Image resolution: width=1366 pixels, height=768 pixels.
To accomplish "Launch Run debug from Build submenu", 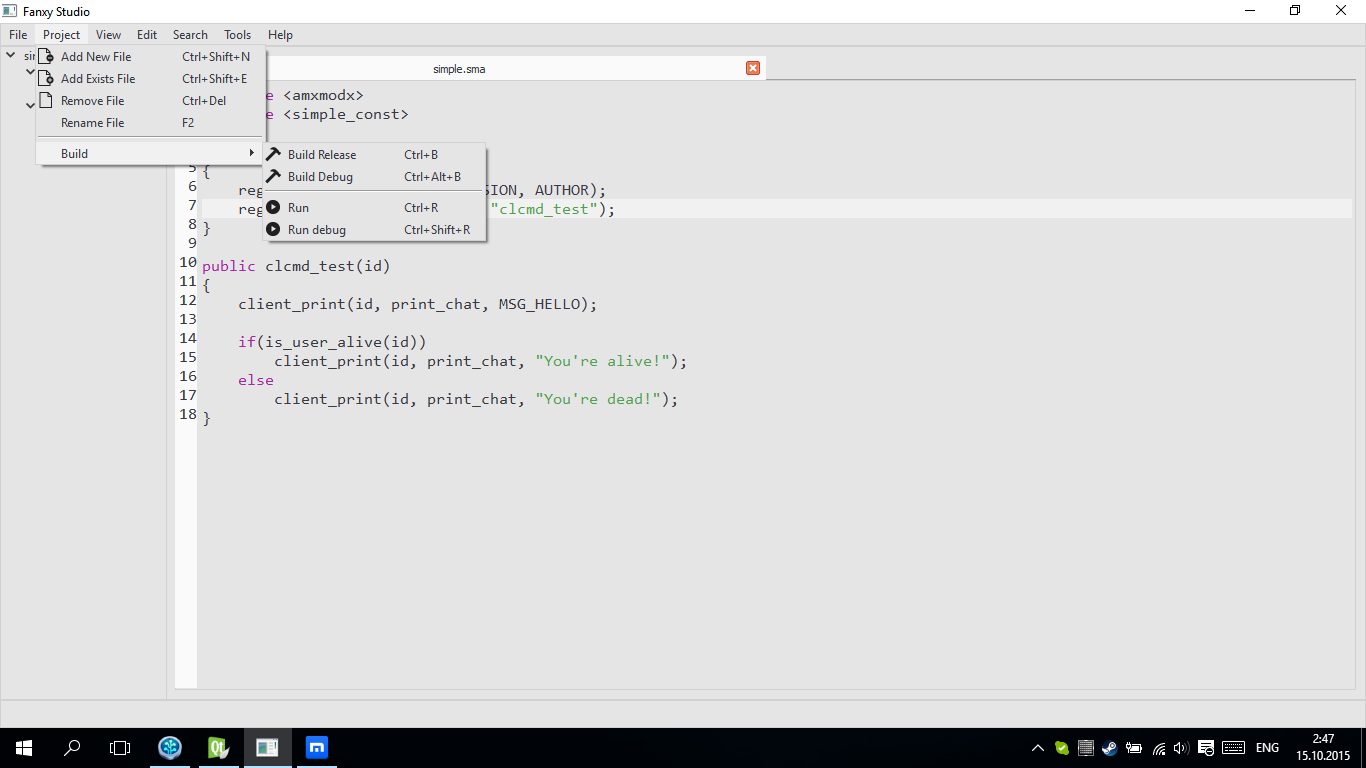I will click(374, 230).
